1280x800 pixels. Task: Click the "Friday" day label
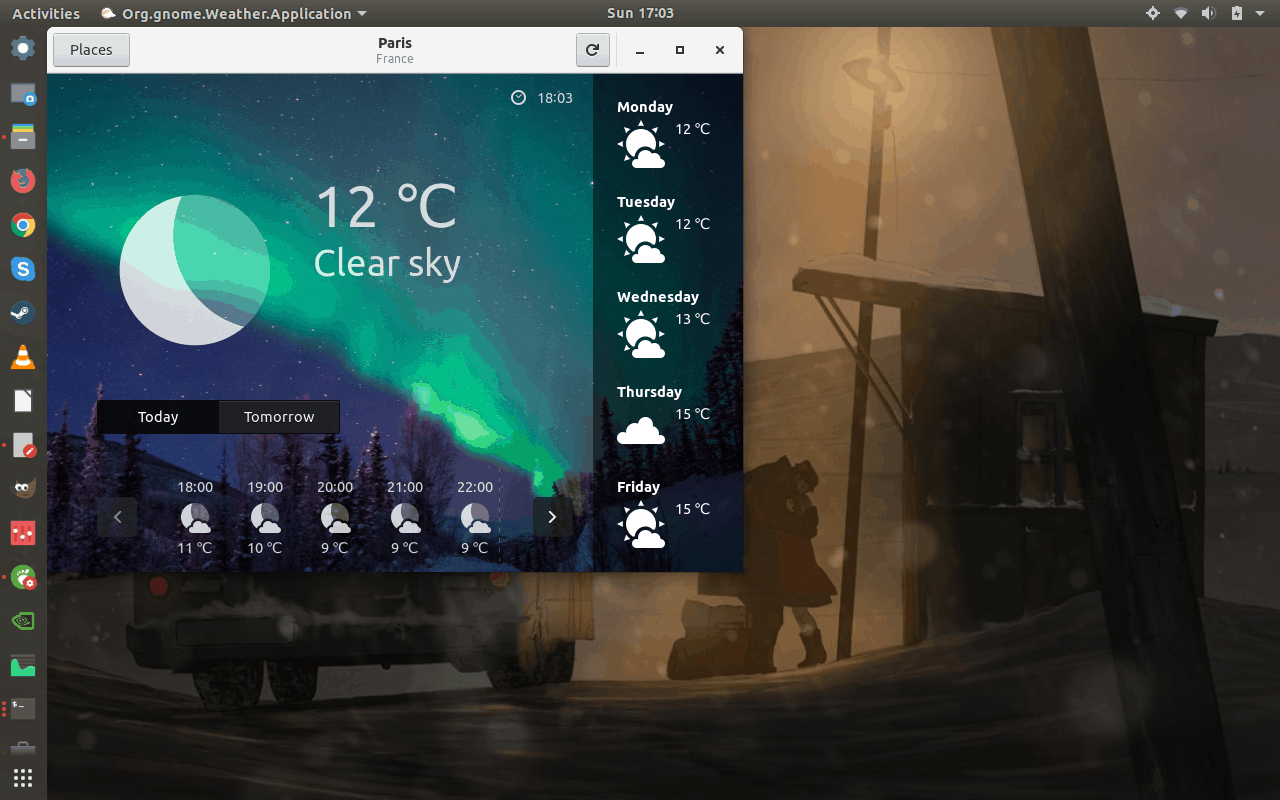click(638, 487)
